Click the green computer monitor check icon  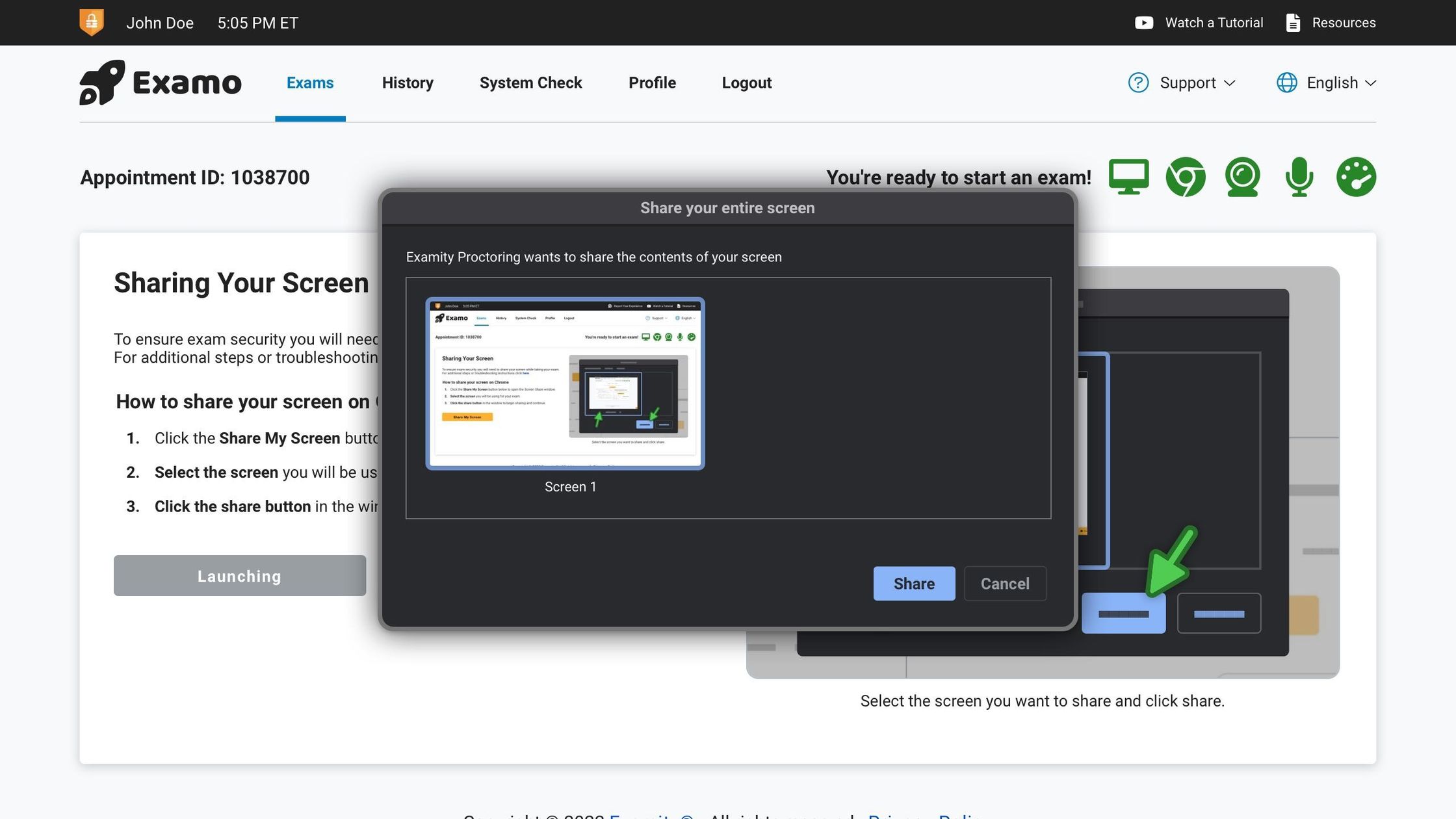pos(1128,177)
